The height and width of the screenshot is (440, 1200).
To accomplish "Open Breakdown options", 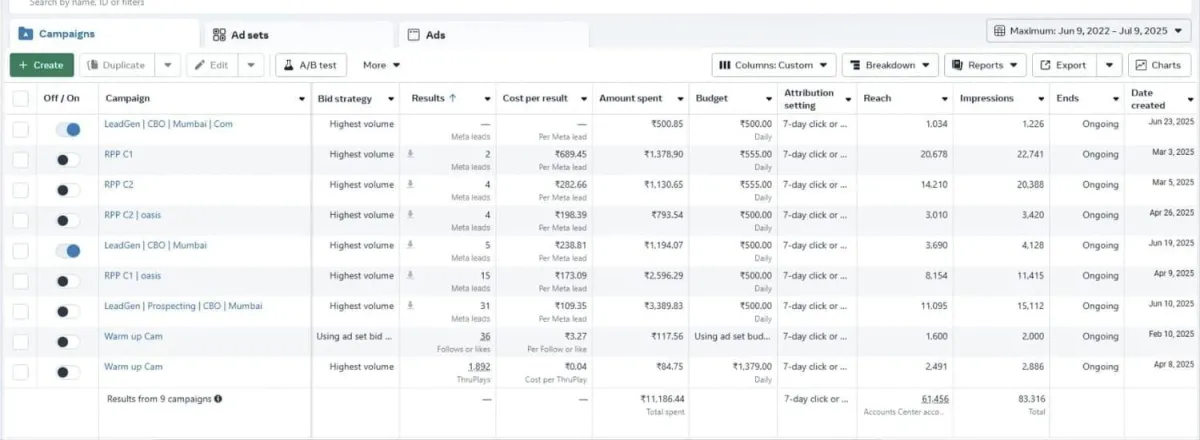I will point(889,65).
